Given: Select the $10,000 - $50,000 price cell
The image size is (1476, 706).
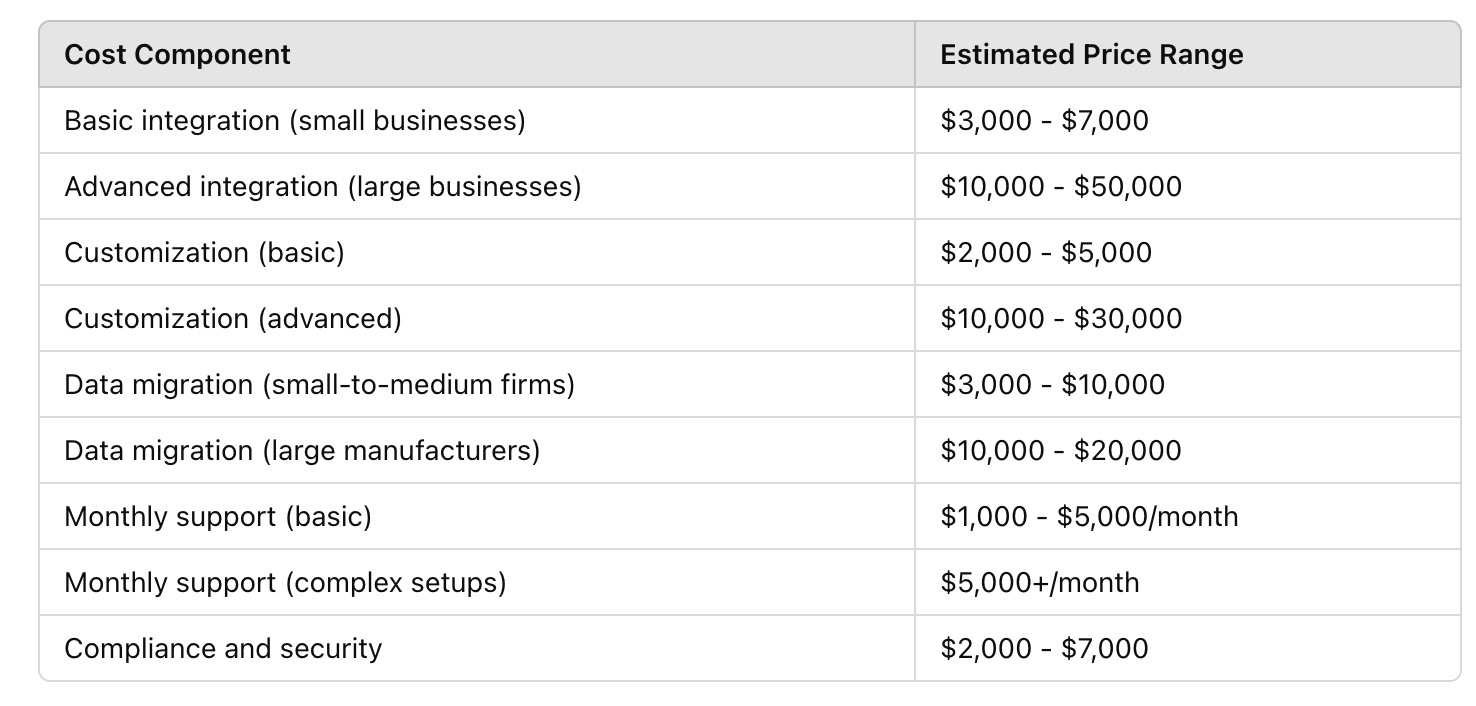Looking at the screenshot, I should 1187,186.
